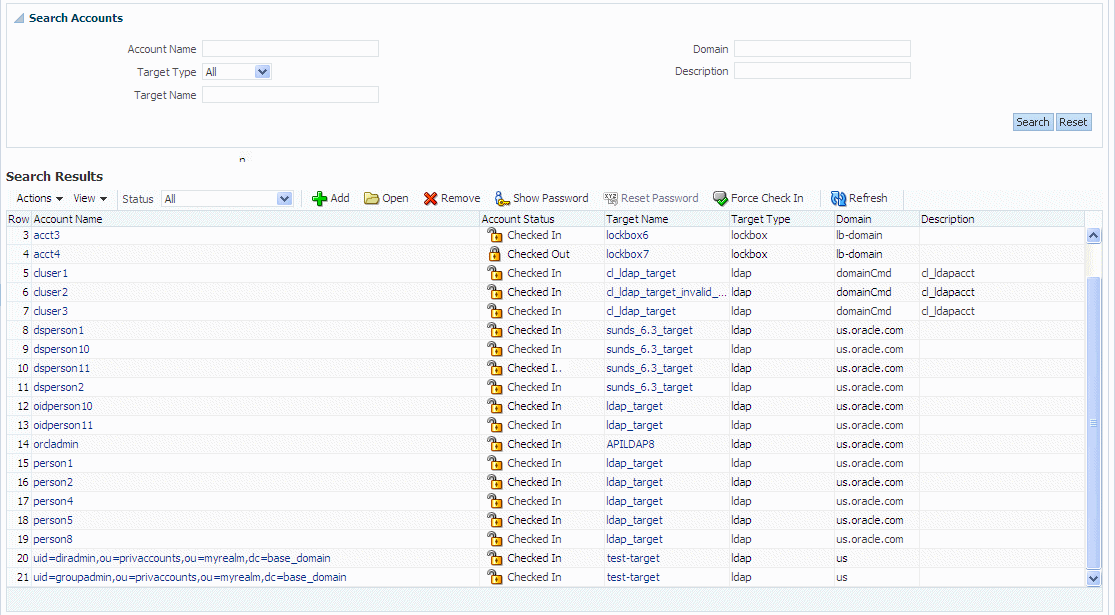1115x615 pixels.
Task: Click the Target Type column header
Action: [760, 219]
